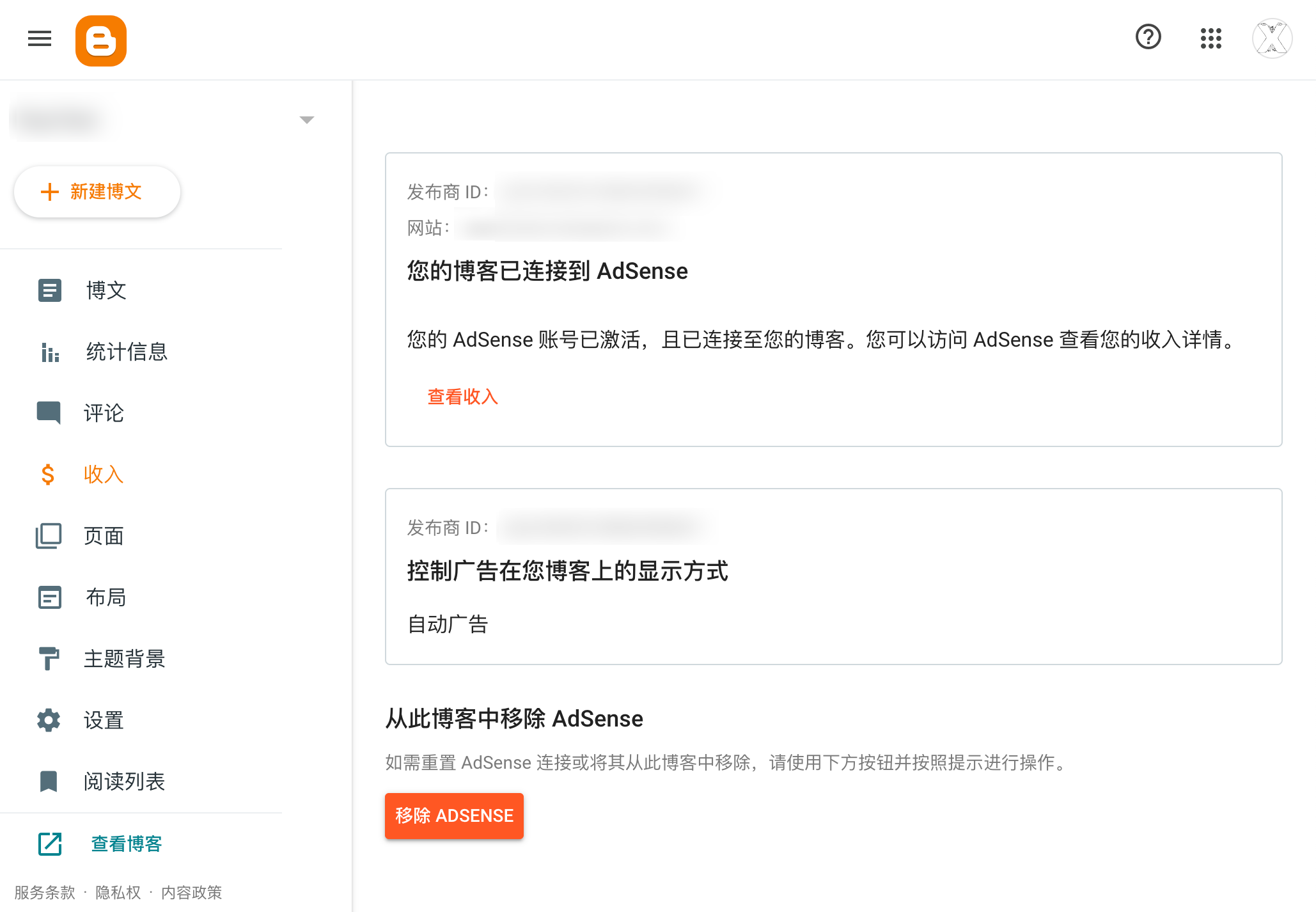This screenshot has width=1316, height=912.
Task: Click the 评论 comments bubble icon
Action: click(x=49, y=413)
